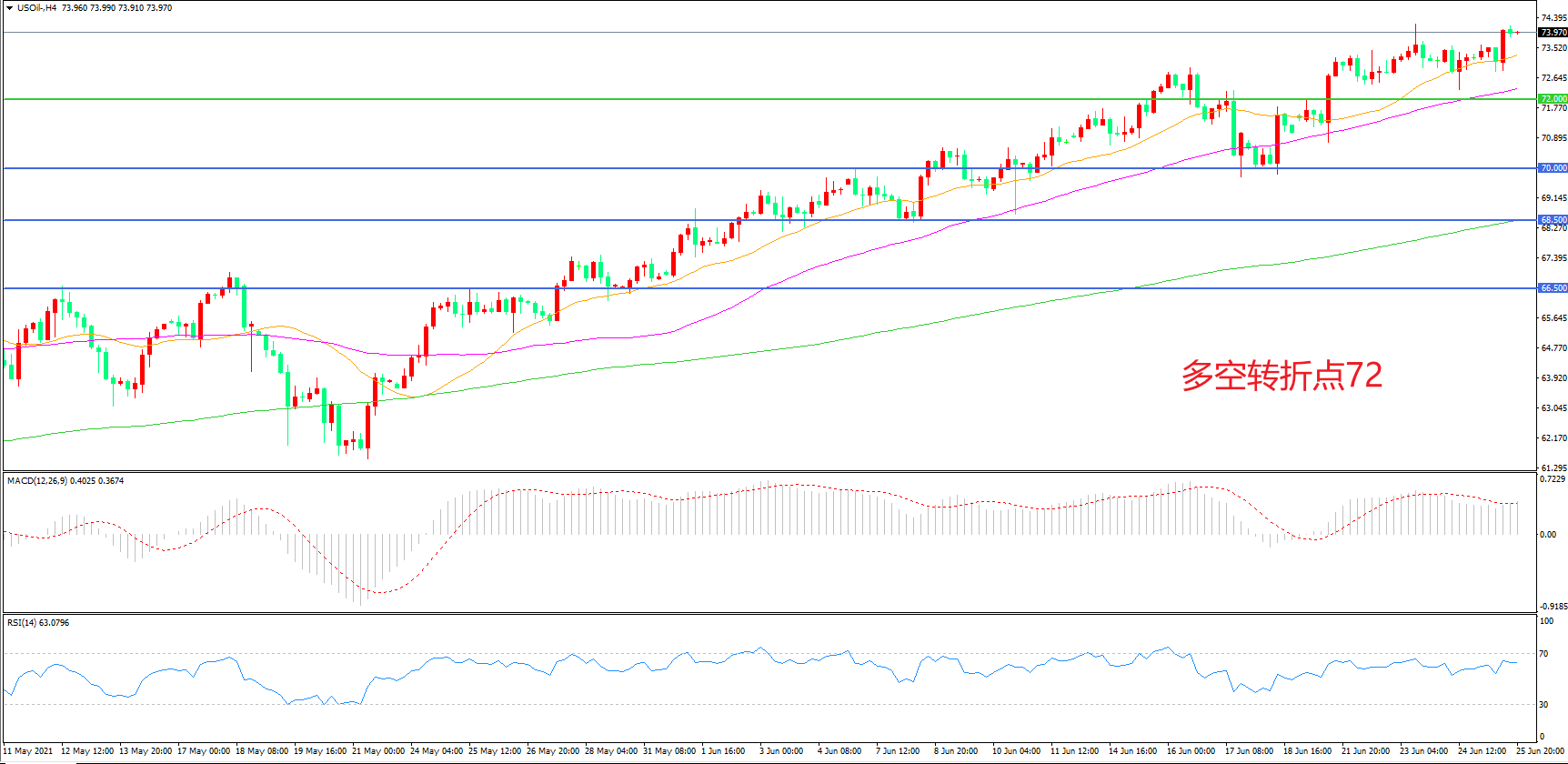Screen dimensions: 1568x764
Task: Open the dropdown arrow beside USOil-,H4
Action: pos(9,8)
